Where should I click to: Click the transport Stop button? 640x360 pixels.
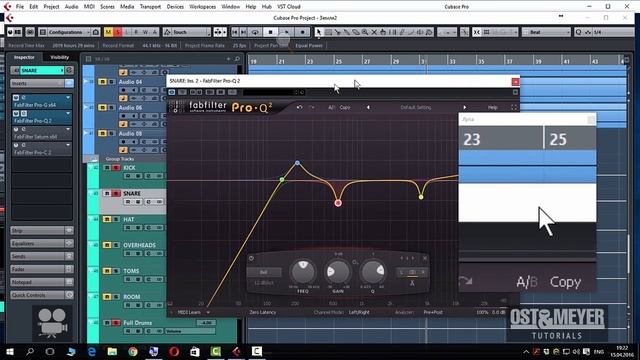click(270, 32)
